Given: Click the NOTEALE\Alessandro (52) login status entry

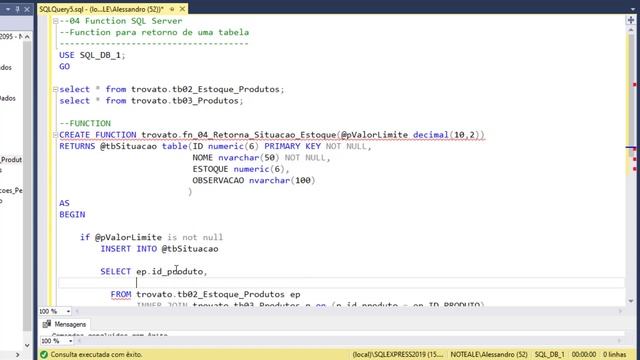Looking at the screenshot, I should [489, 355].
